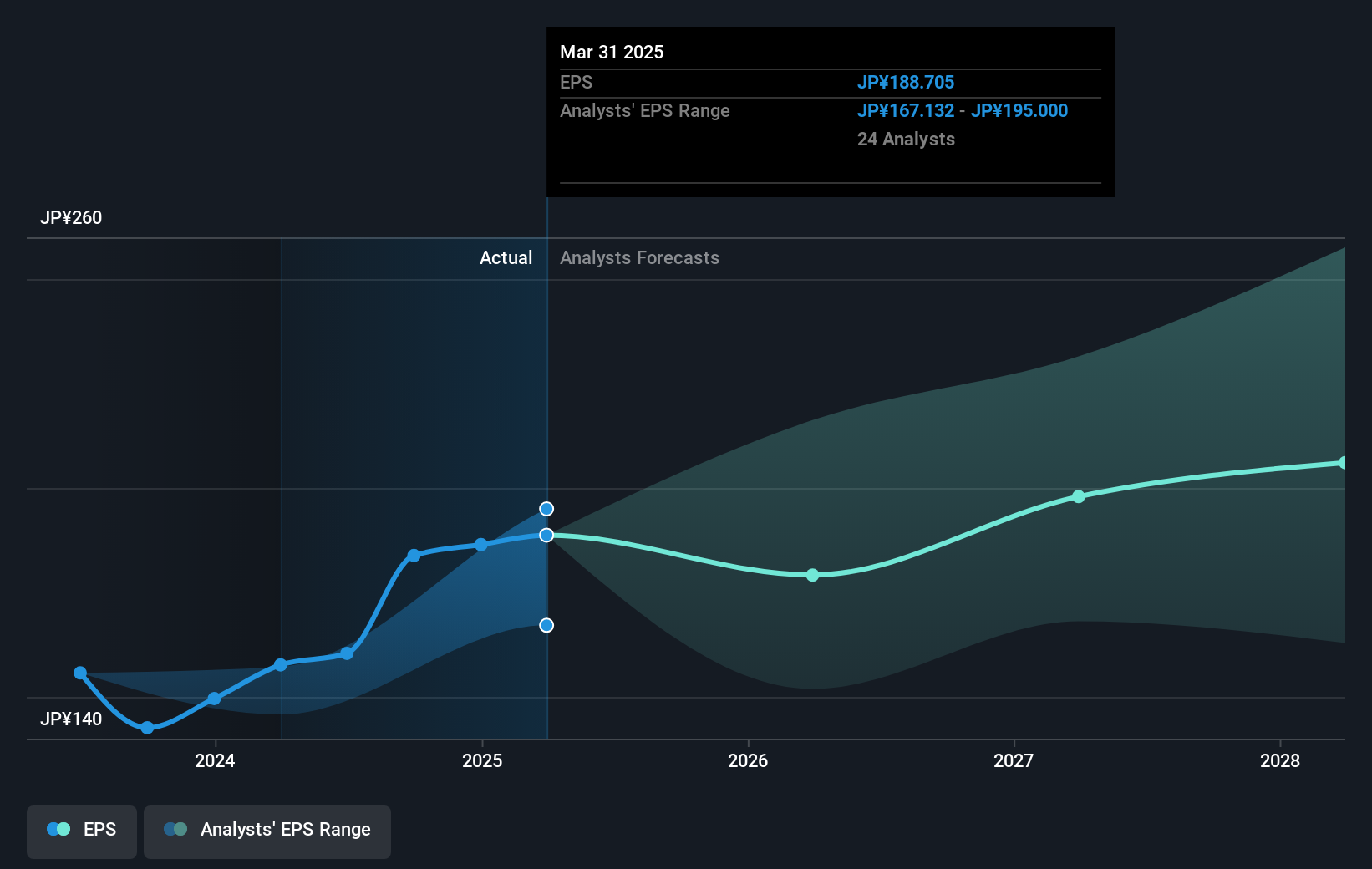This screenshot has height=869, width=1372.
Task: Click the JP¥260 y-axis label
Action: pos(71,218)
